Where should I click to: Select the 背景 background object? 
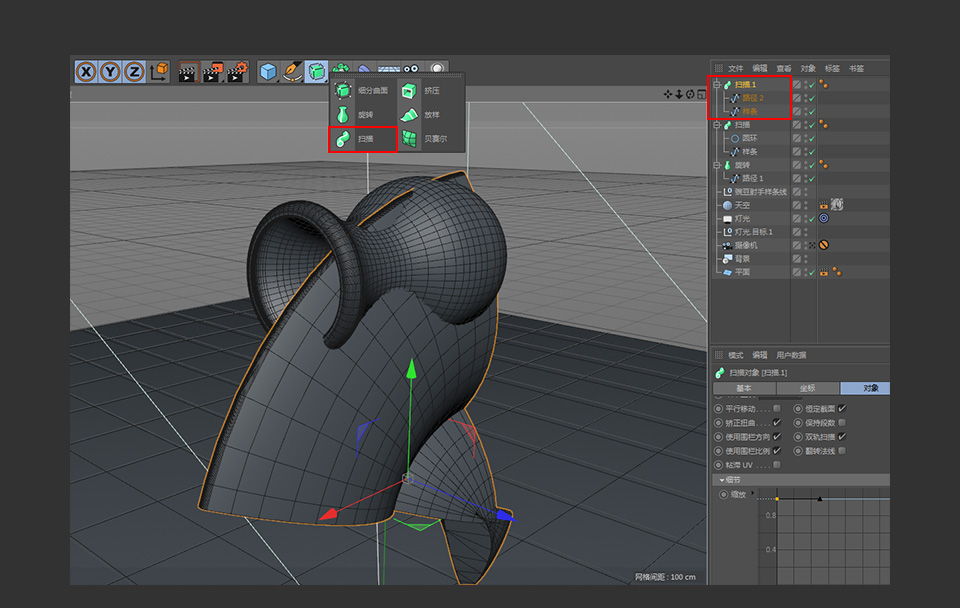[741, 259]
